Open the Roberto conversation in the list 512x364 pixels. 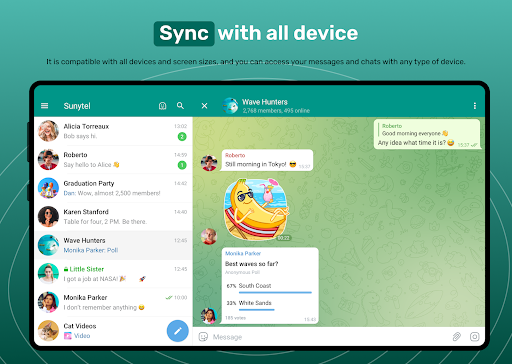click(113, 160)
